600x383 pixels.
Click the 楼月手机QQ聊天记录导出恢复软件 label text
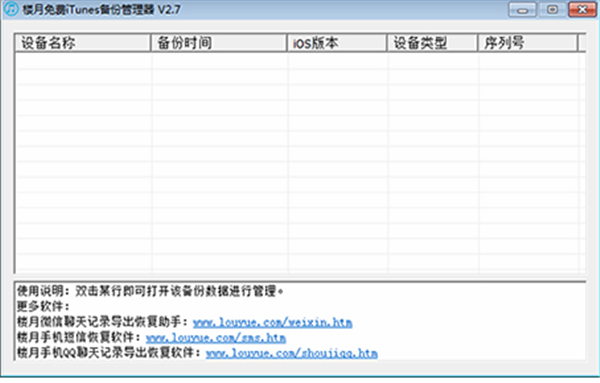(x=109, y=353)
